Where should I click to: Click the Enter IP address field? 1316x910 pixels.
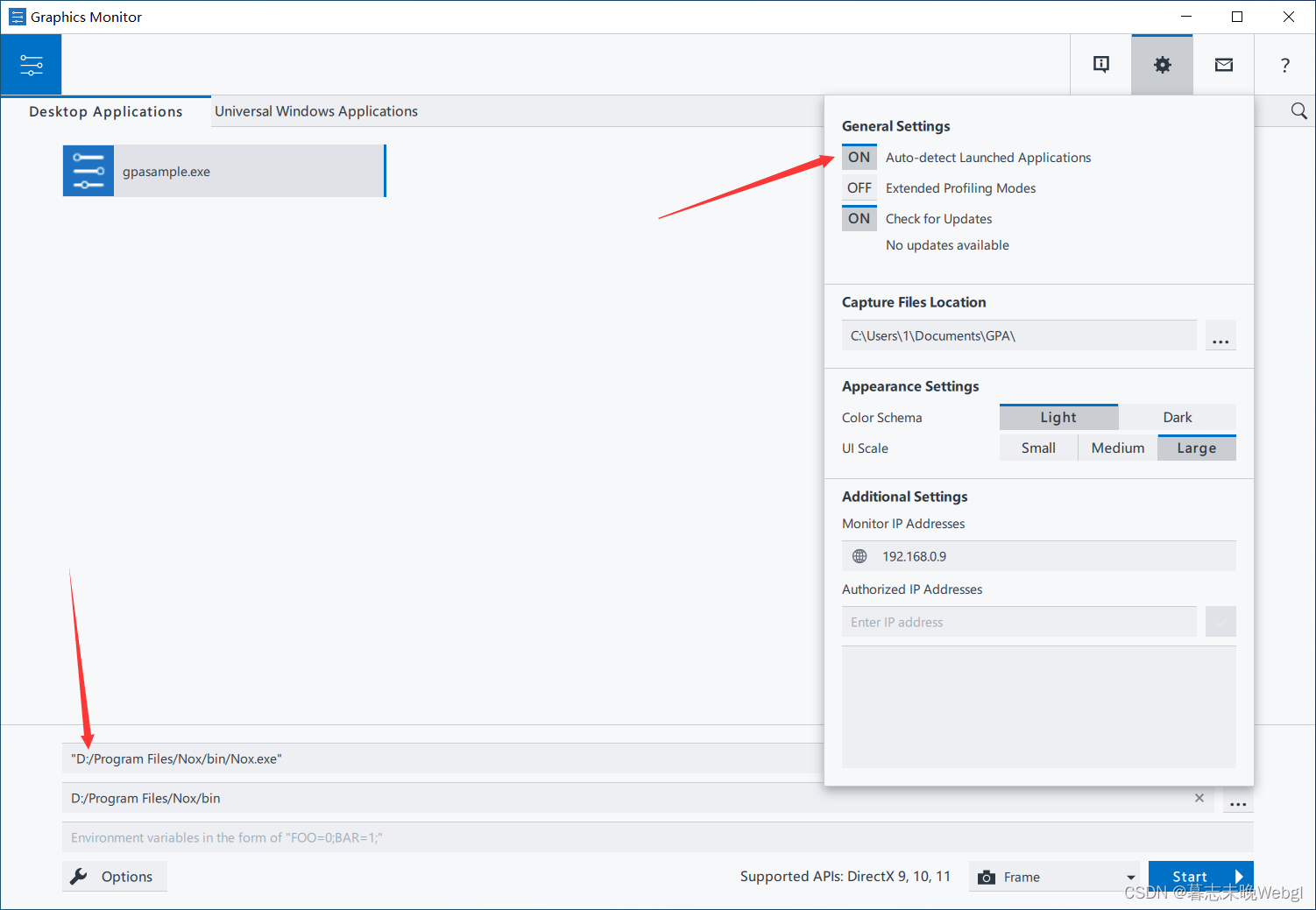[x=1019, y=622]
